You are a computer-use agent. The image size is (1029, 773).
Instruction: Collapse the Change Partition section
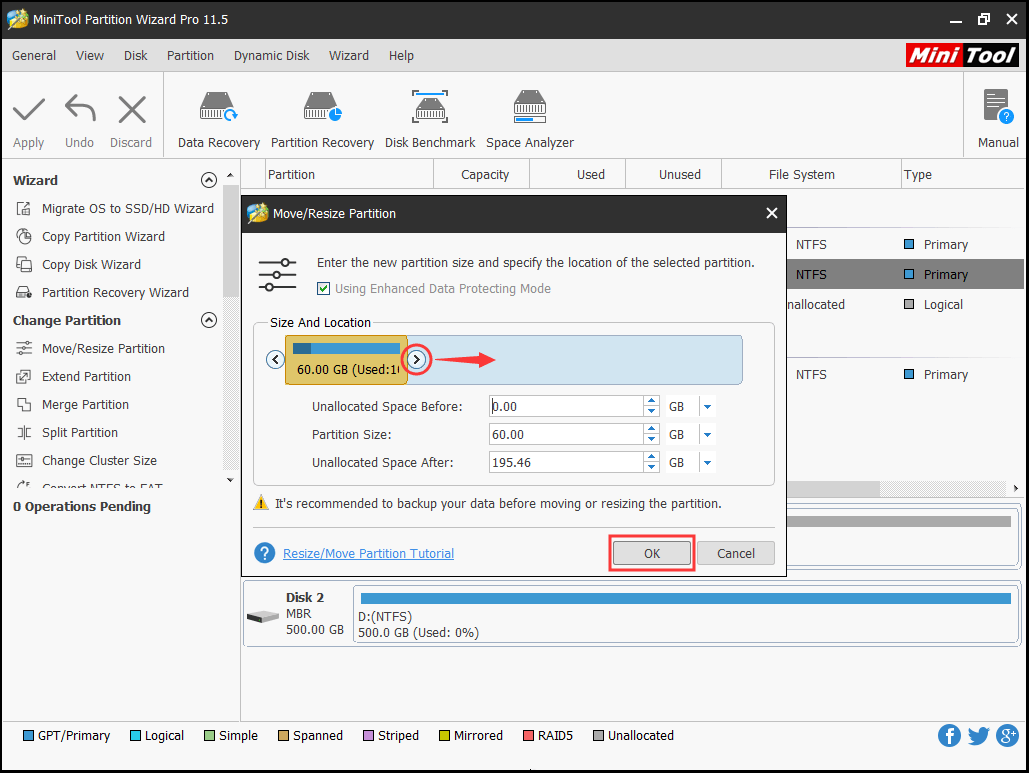209,320
